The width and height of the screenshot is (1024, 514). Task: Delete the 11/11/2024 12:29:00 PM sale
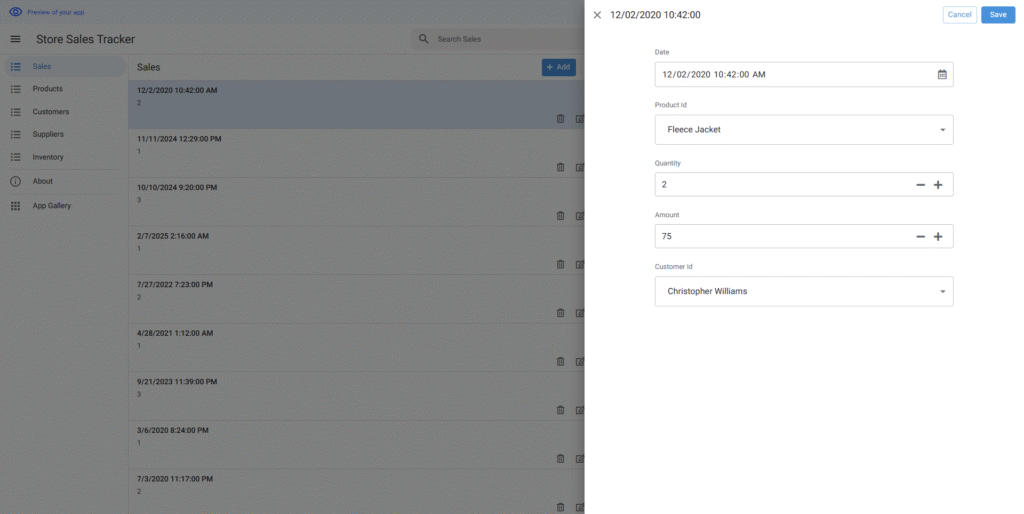[x=560, y=167]
